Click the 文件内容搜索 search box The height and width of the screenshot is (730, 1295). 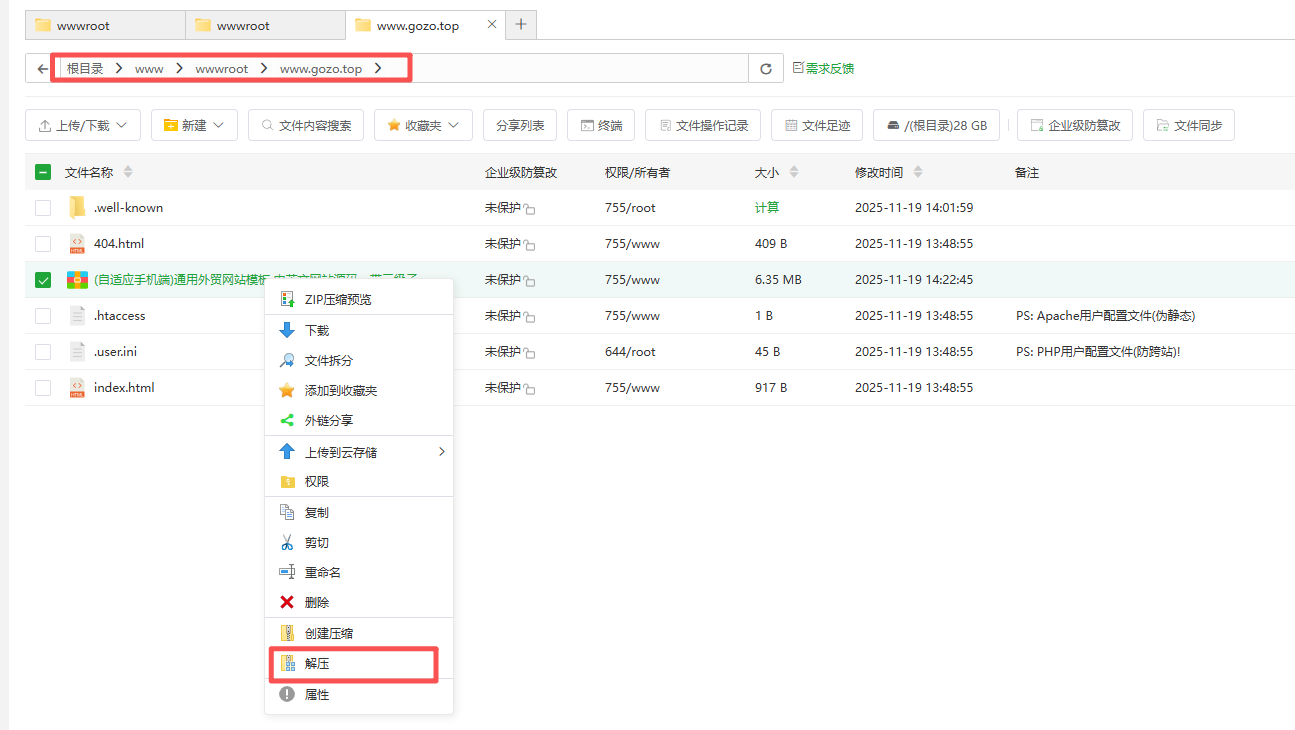click(x=306, y=126)
